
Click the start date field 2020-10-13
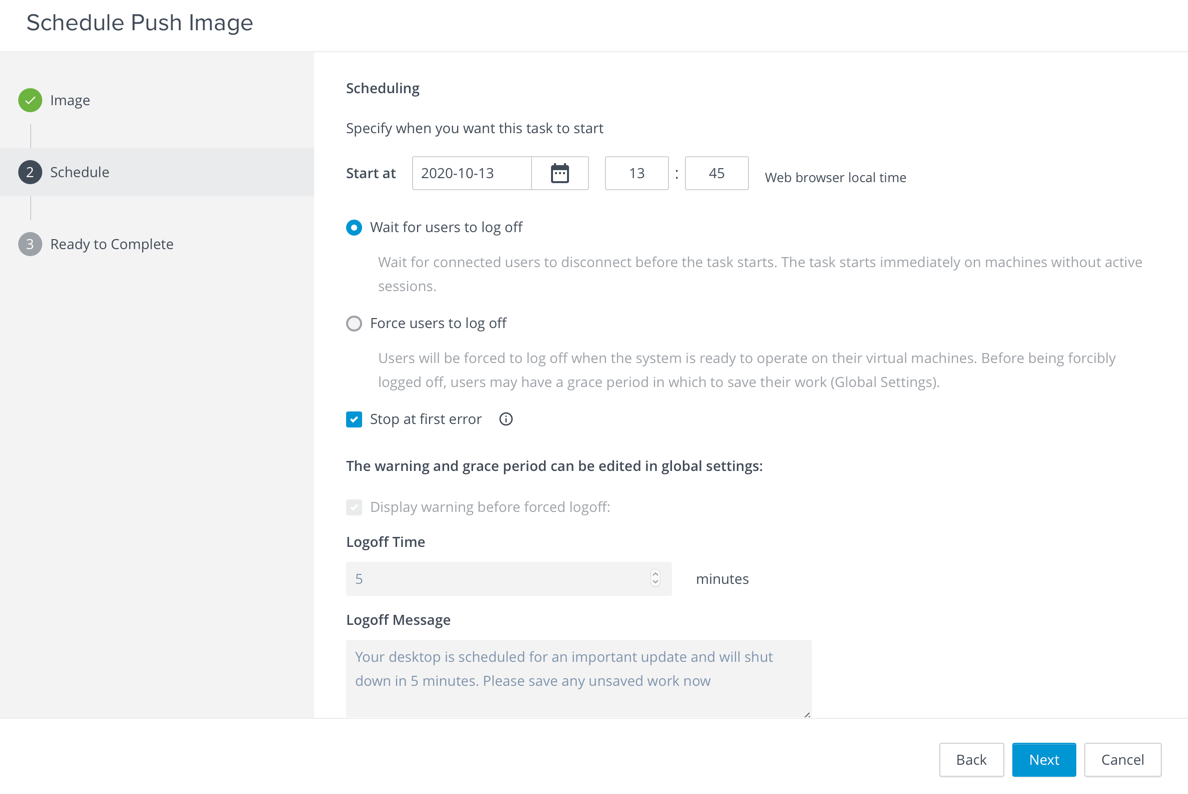pyautogui.click(x=471, y=173)
